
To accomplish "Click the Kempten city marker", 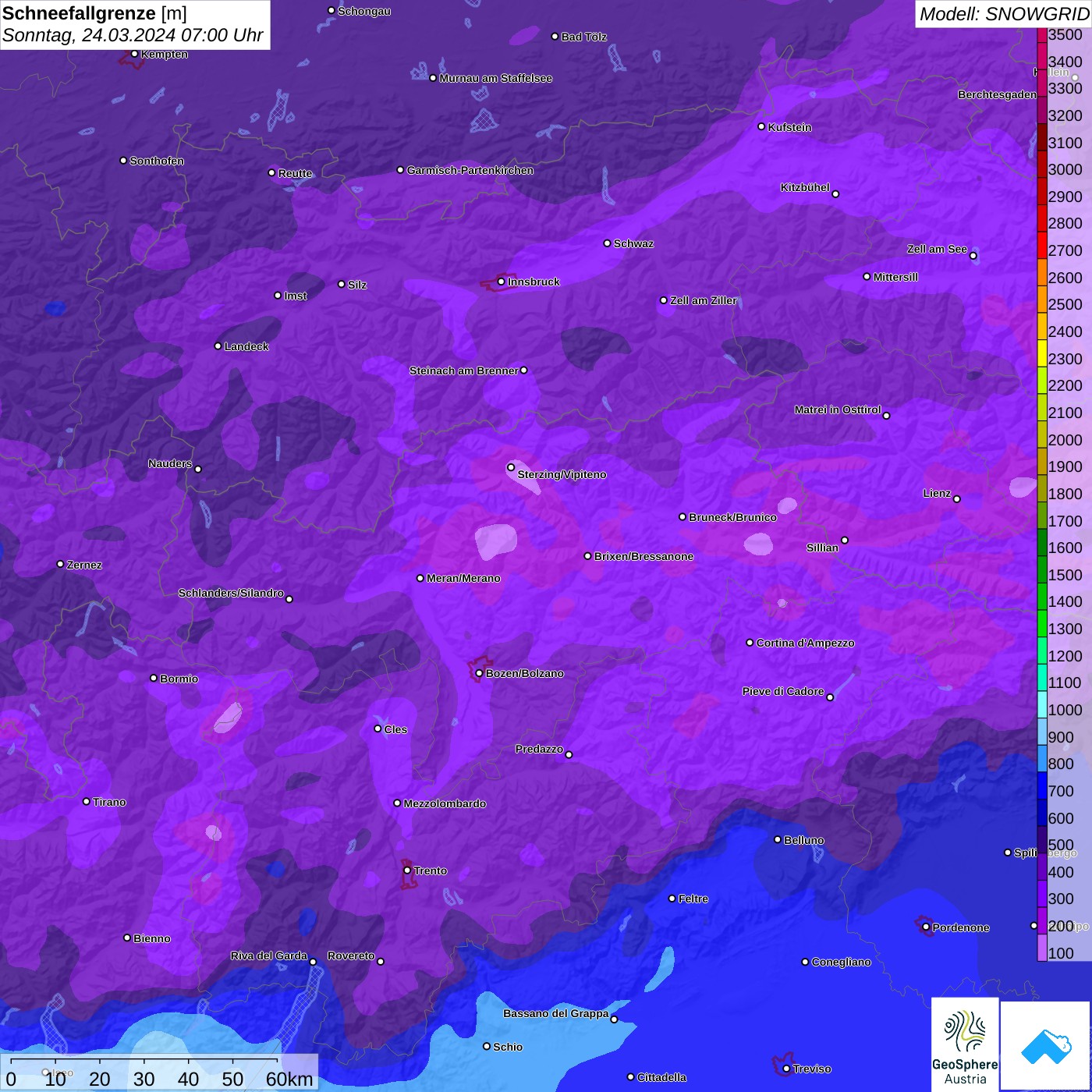I will coord(134,54).
